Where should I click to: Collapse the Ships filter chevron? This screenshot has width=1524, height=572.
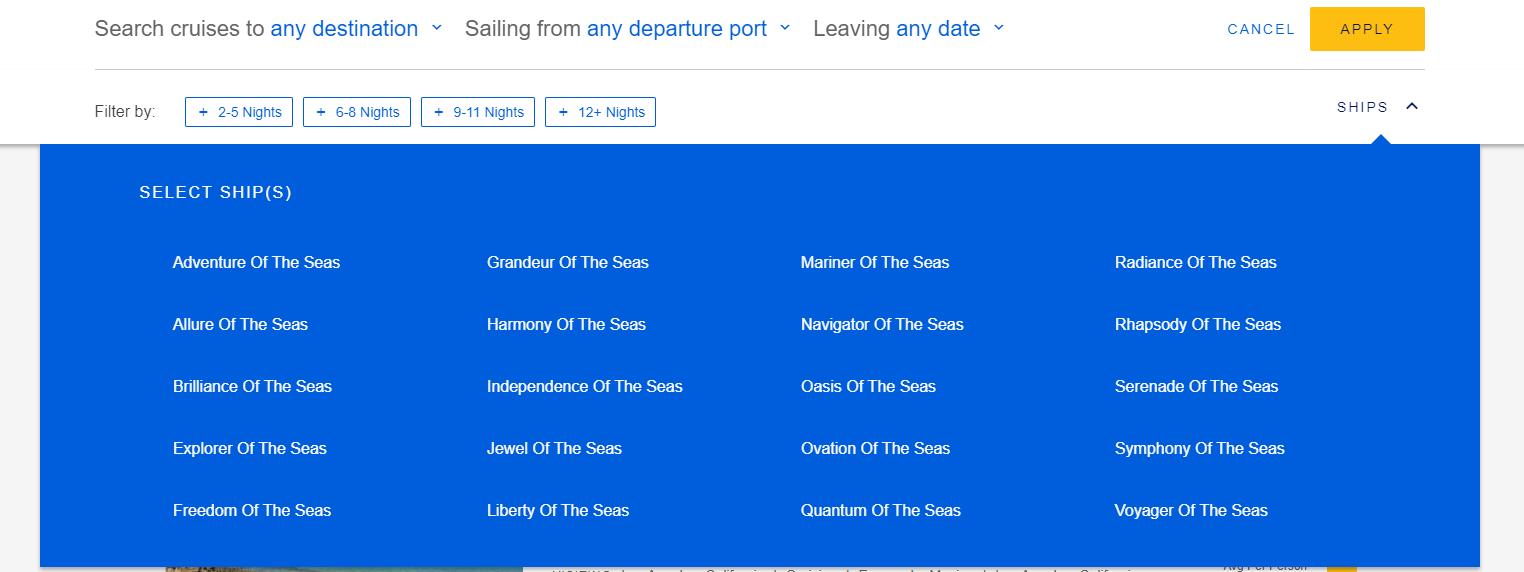point(1411,107)
